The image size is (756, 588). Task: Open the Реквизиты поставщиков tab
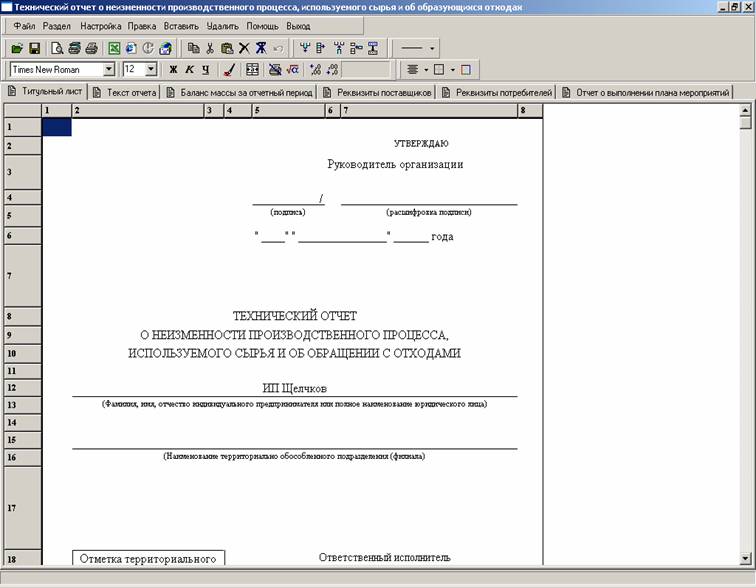click(380, 93)
